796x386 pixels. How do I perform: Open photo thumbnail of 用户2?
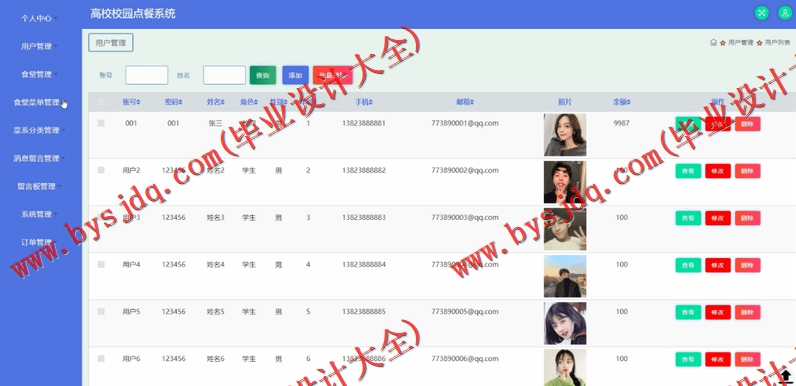[x=565, y=182]
